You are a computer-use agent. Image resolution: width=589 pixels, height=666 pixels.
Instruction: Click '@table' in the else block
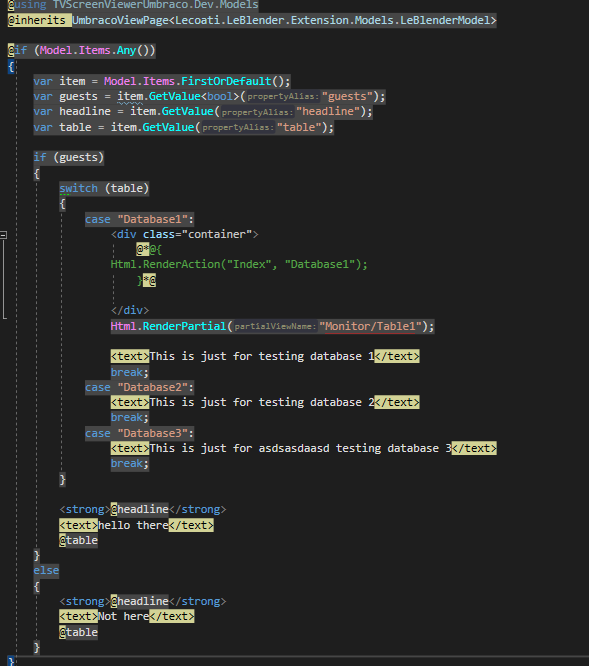tap(79, 632)
